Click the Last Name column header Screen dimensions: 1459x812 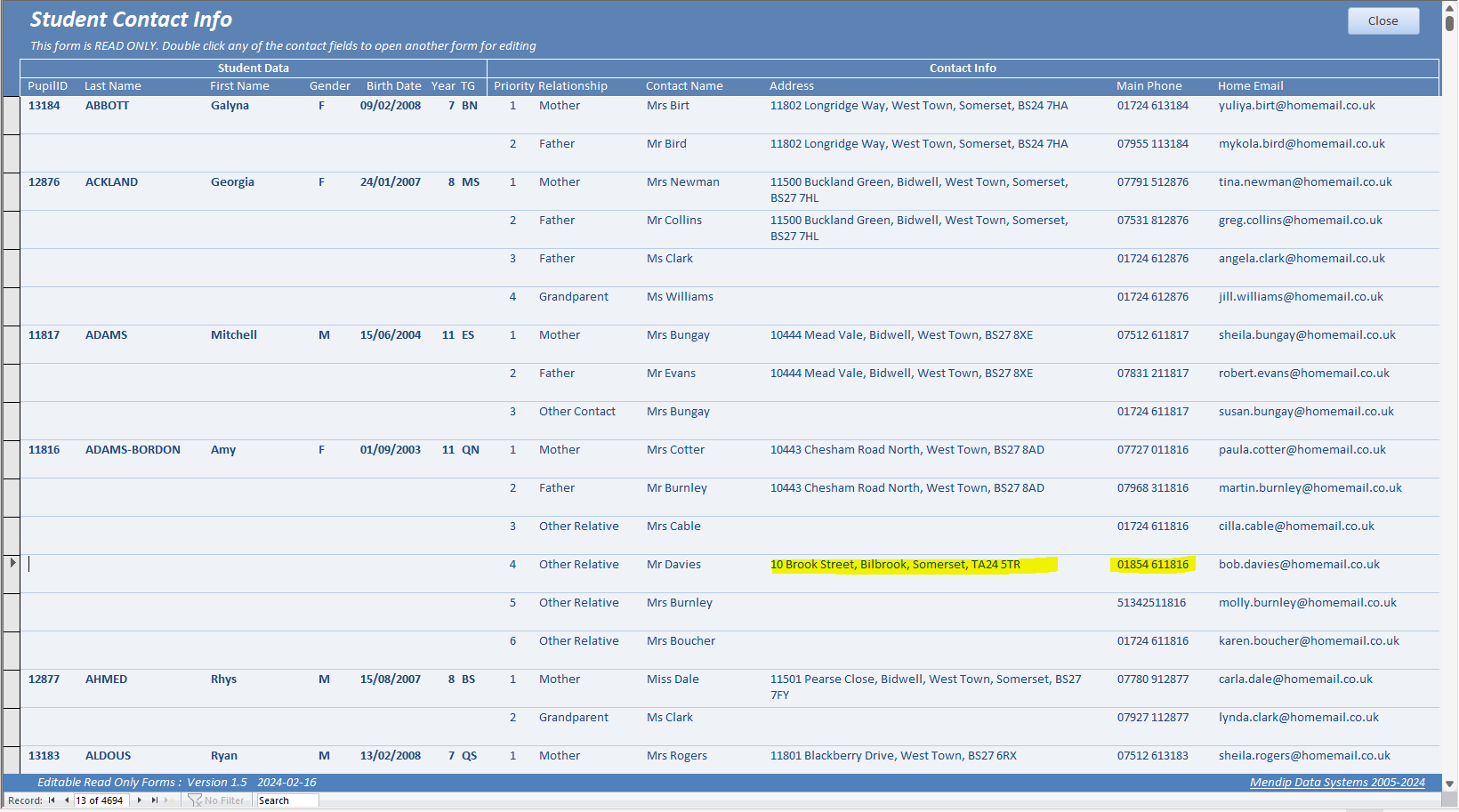coord(113,86)
